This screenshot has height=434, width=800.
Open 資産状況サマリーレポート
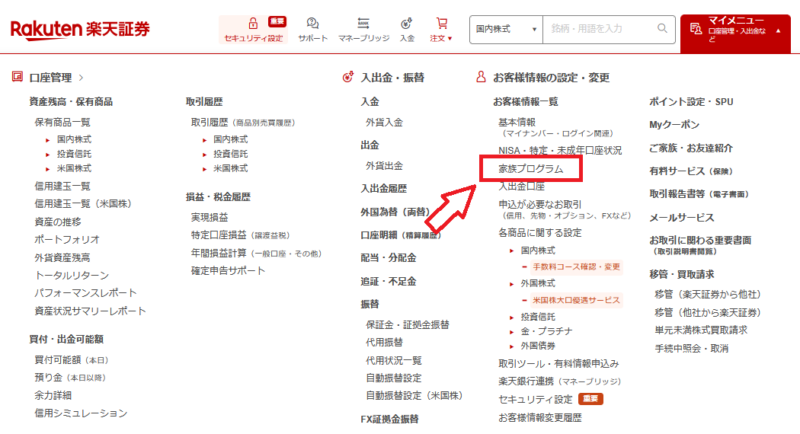90,311
